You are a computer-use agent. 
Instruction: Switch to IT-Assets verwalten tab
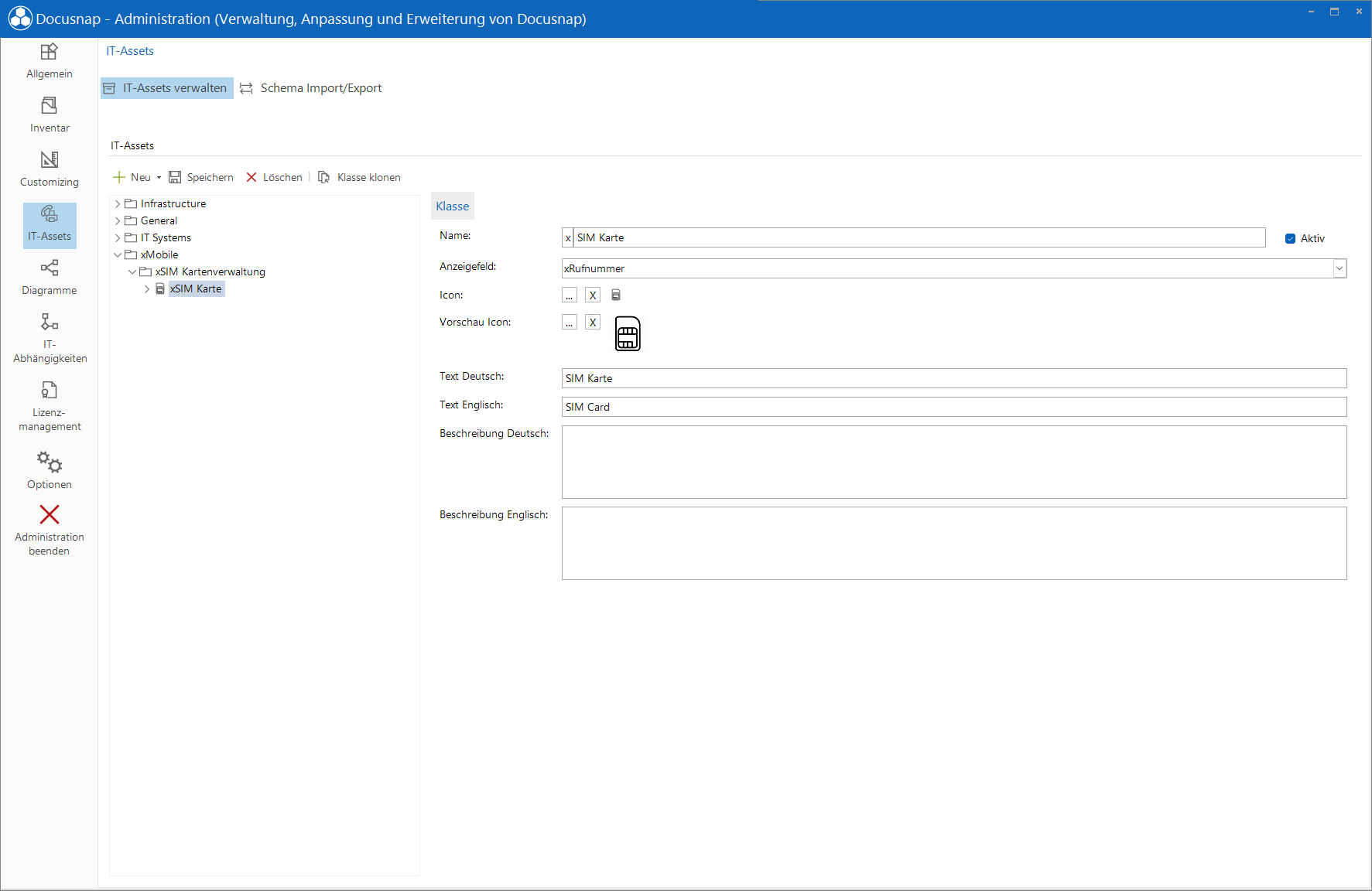[x=166, y=88]
